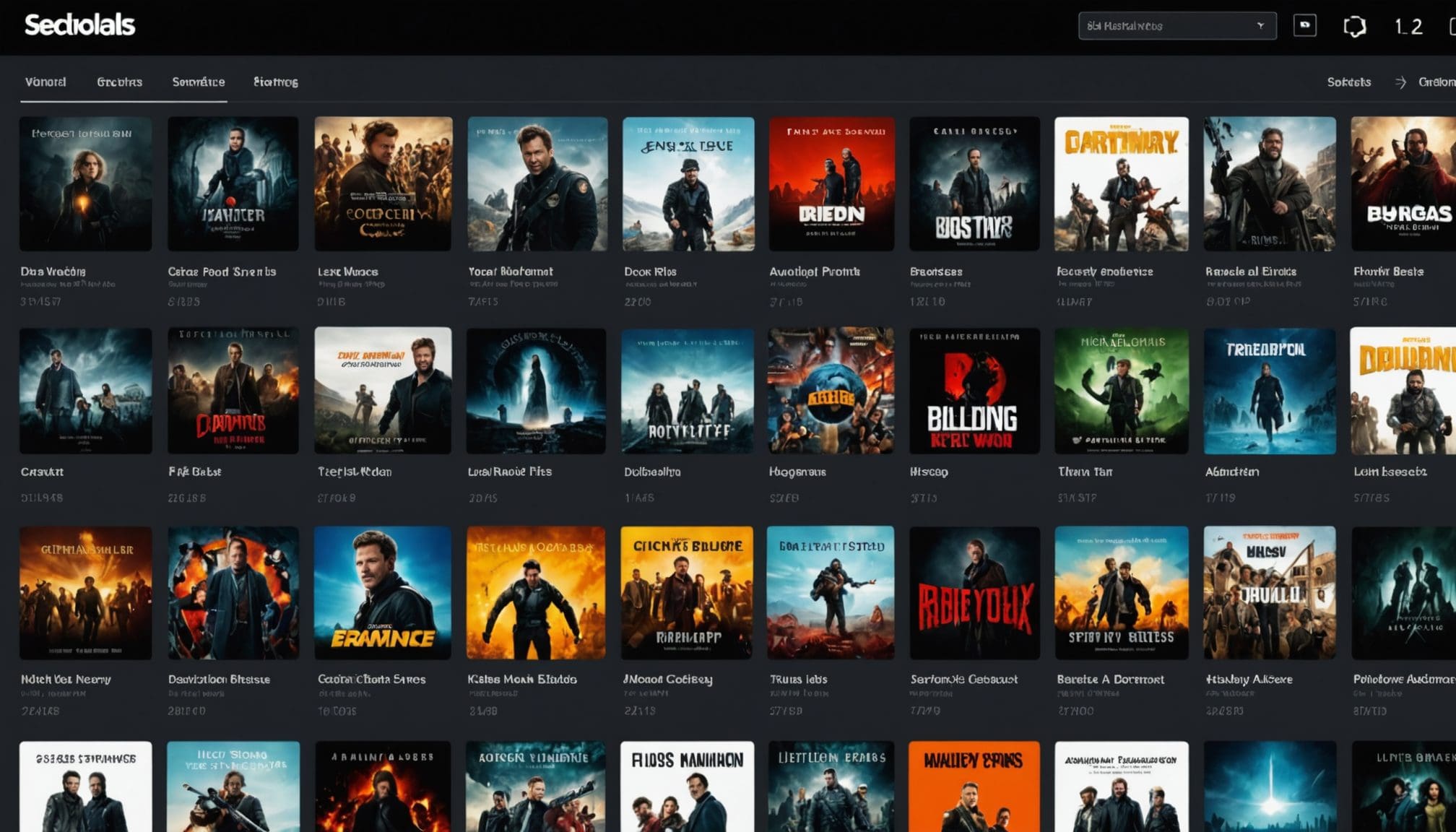
Task: Open the BILLDNG movie poster
Action: point(974,391)
